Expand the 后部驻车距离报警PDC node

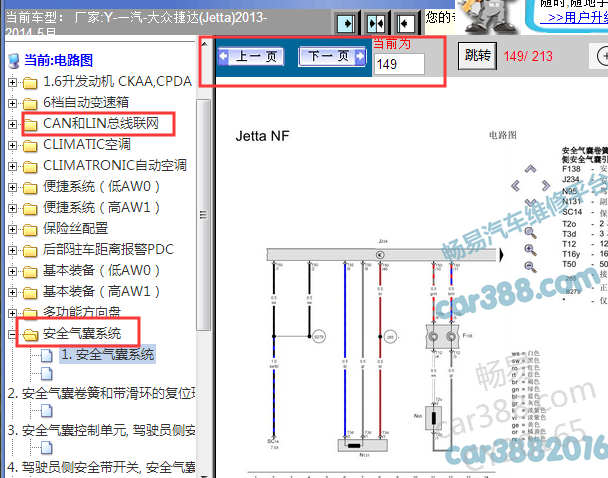[x=12, y=250]
